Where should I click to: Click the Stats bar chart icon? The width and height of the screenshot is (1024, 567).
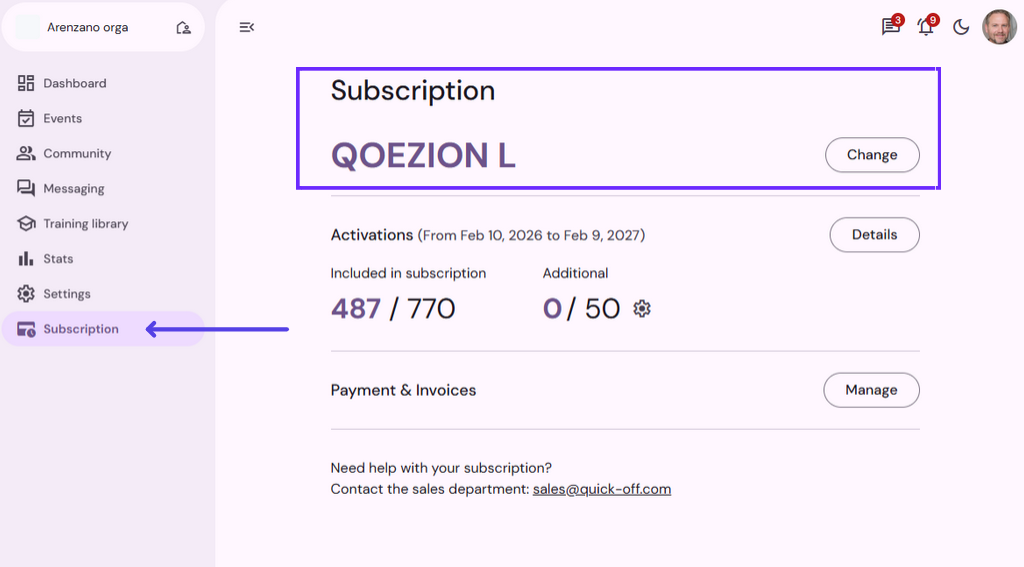[26, 259]
